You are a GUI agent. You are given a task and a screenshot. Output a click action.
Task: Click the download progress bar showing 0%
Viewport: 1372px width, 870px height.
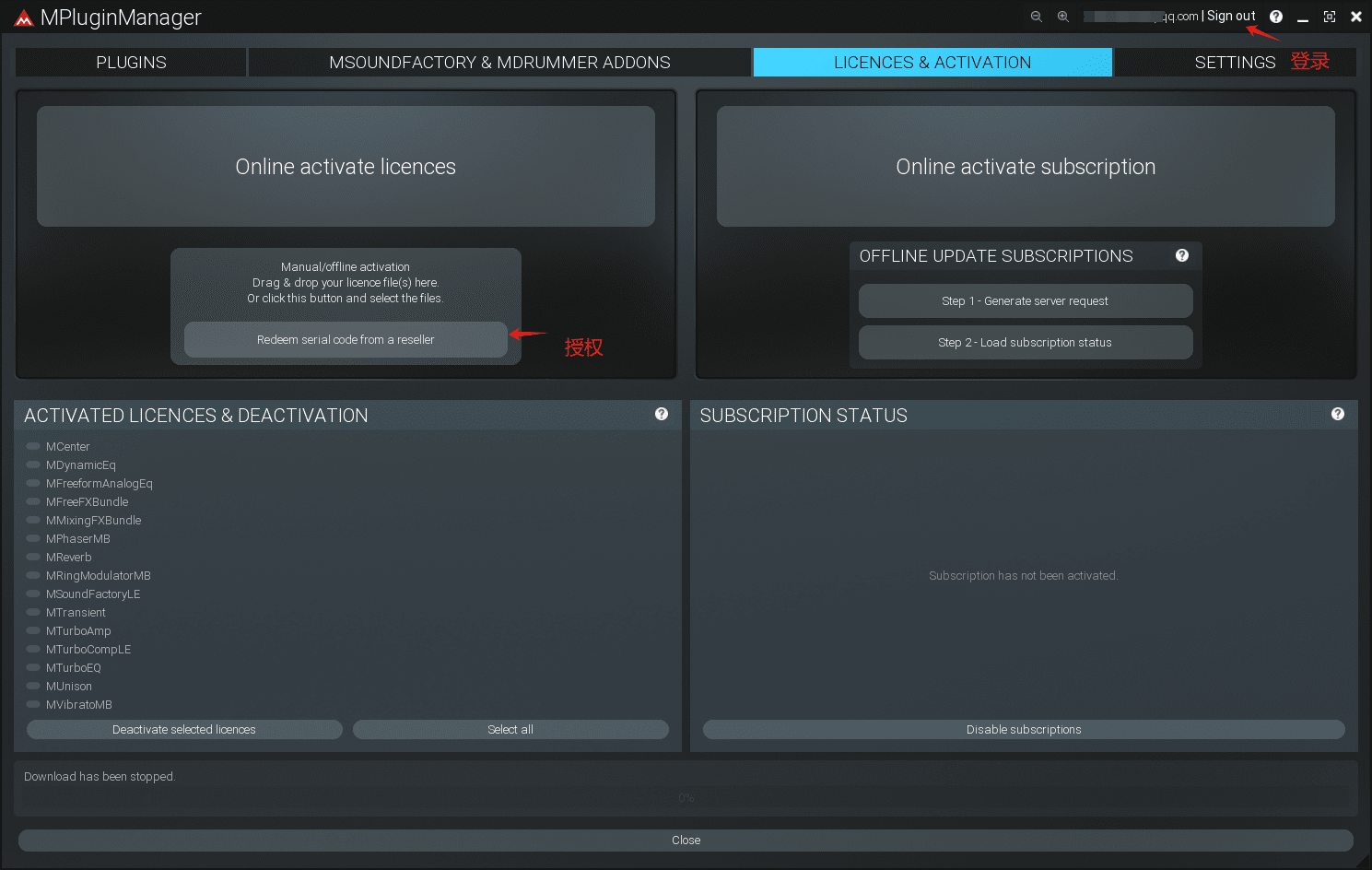[x=686, y=798]
